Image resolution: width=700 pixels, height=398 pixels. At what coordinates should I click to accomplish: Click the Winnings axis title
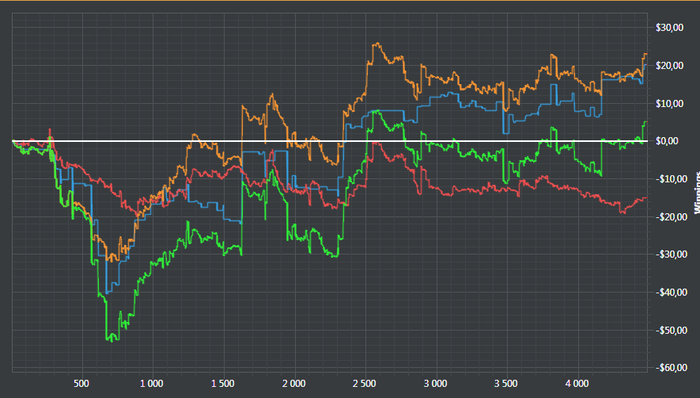pos(696,193)
